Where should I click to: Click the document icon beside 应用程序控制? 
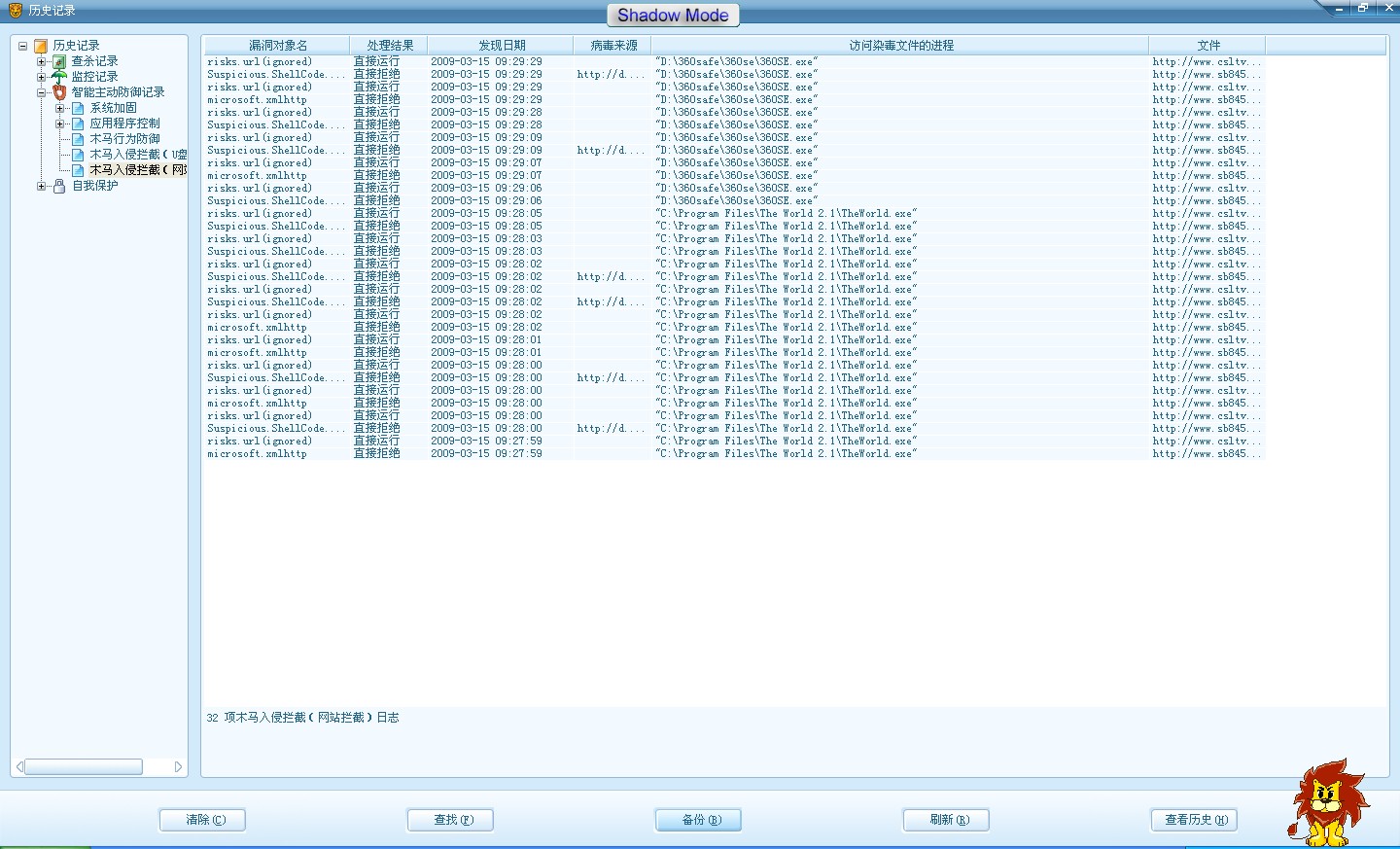coord(78,124)
